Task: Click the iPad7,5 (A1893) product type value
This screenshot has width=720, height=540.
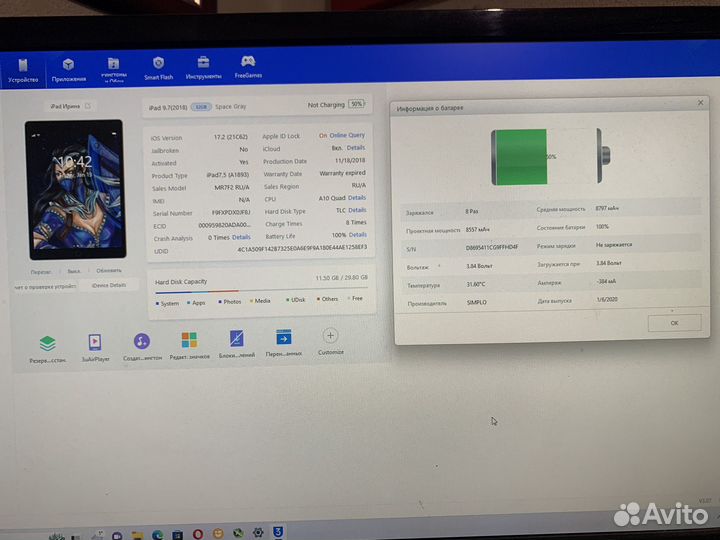Action: 227,175
